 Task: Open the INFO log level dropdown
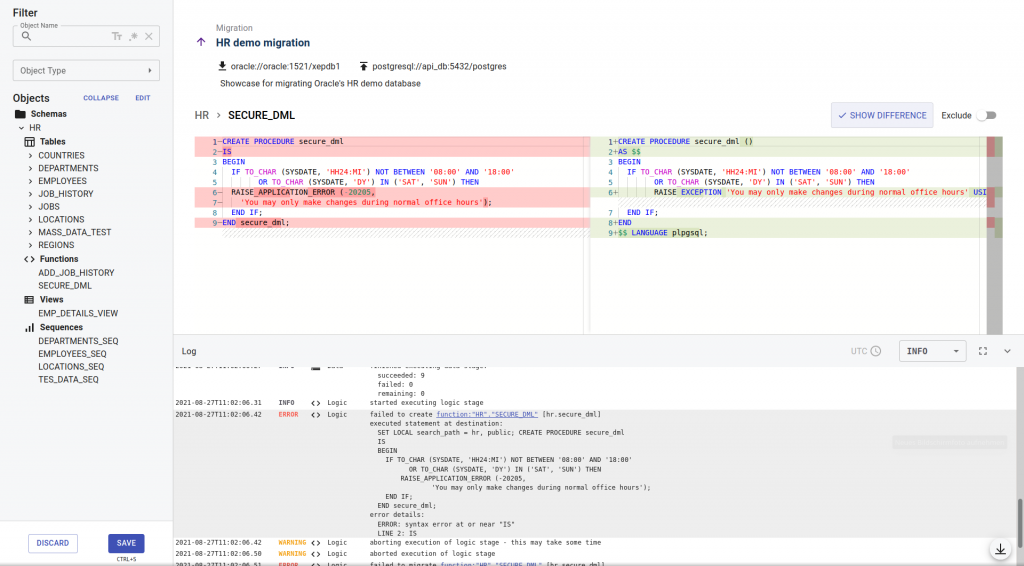(x=933, y=351)
